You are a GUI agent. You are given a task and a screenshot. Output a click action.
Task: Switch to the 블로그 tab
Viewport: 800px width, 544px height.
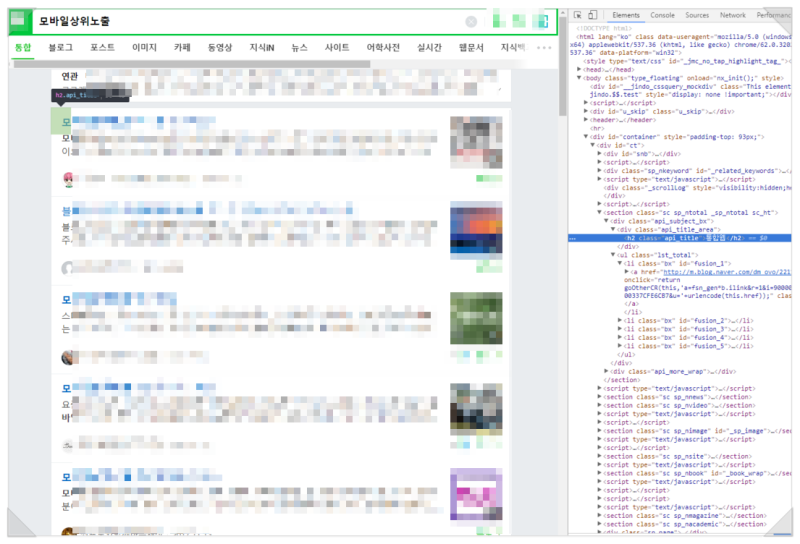(x=60, y=47)
